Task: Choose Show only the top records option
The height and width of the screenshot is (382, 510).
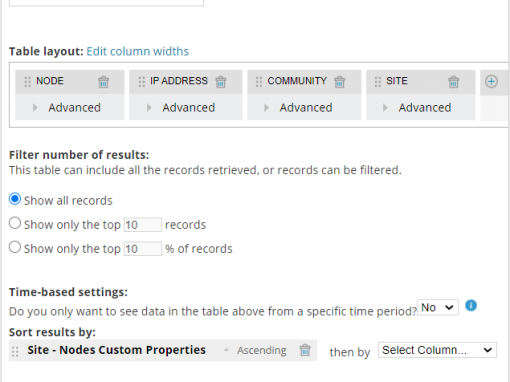Action: pyautogui.click(x=15, y=223)
